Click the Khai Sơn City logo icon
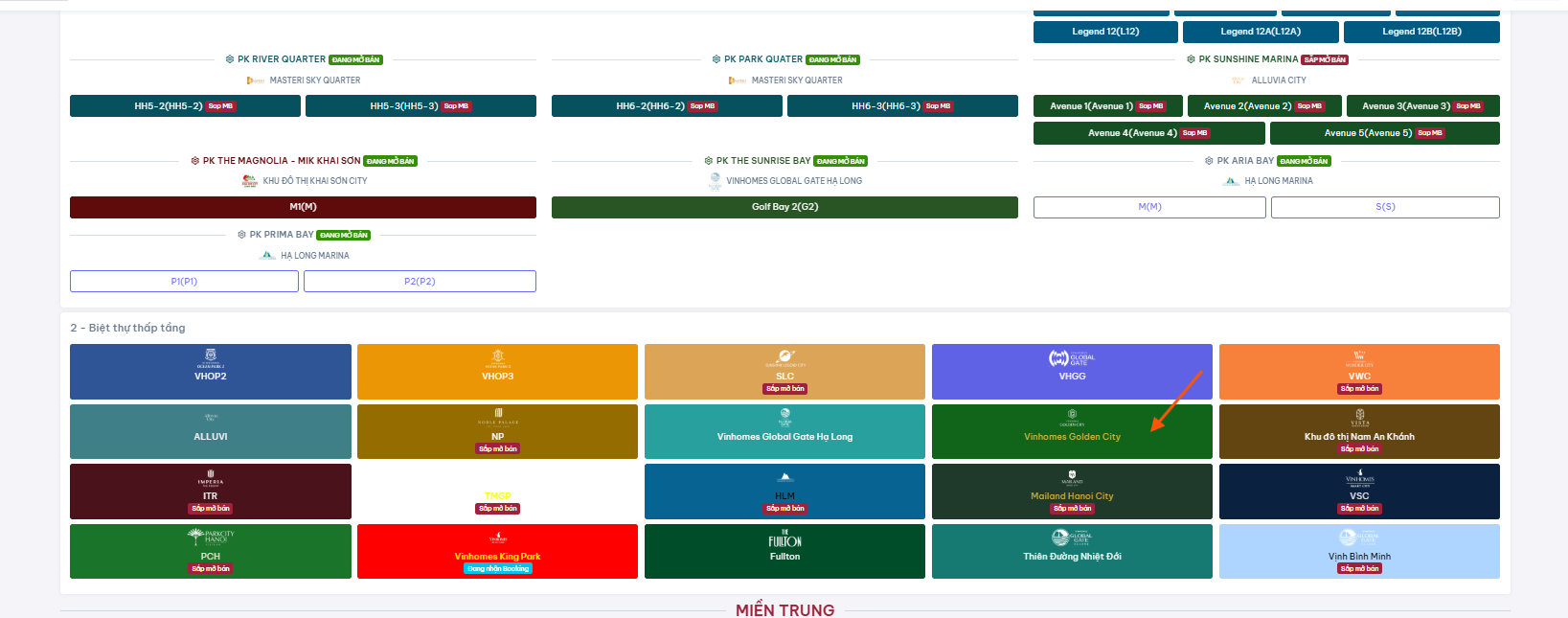Viewport: 1568px width, 618px height. 249,180
